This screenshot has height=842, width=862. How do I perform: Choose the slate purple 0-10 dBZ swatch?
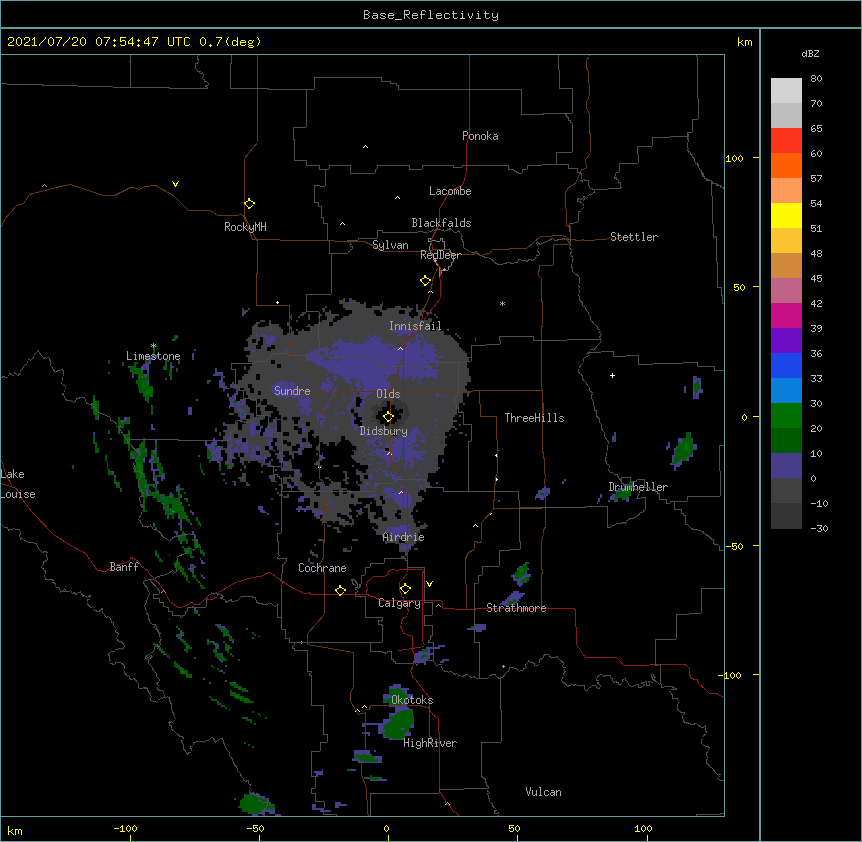[786, 466]
